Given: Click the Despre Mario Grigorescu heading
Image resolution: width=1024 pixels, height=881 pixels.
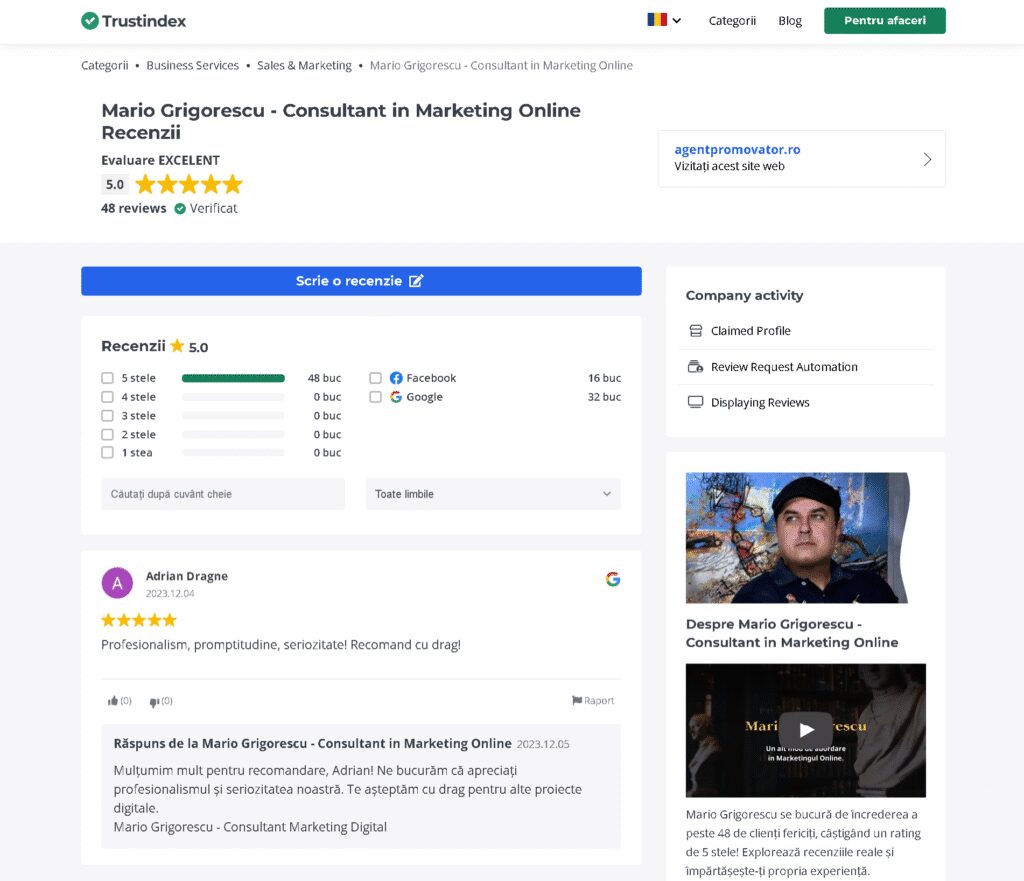Looking at the screenshot, I should coord(792,633).
